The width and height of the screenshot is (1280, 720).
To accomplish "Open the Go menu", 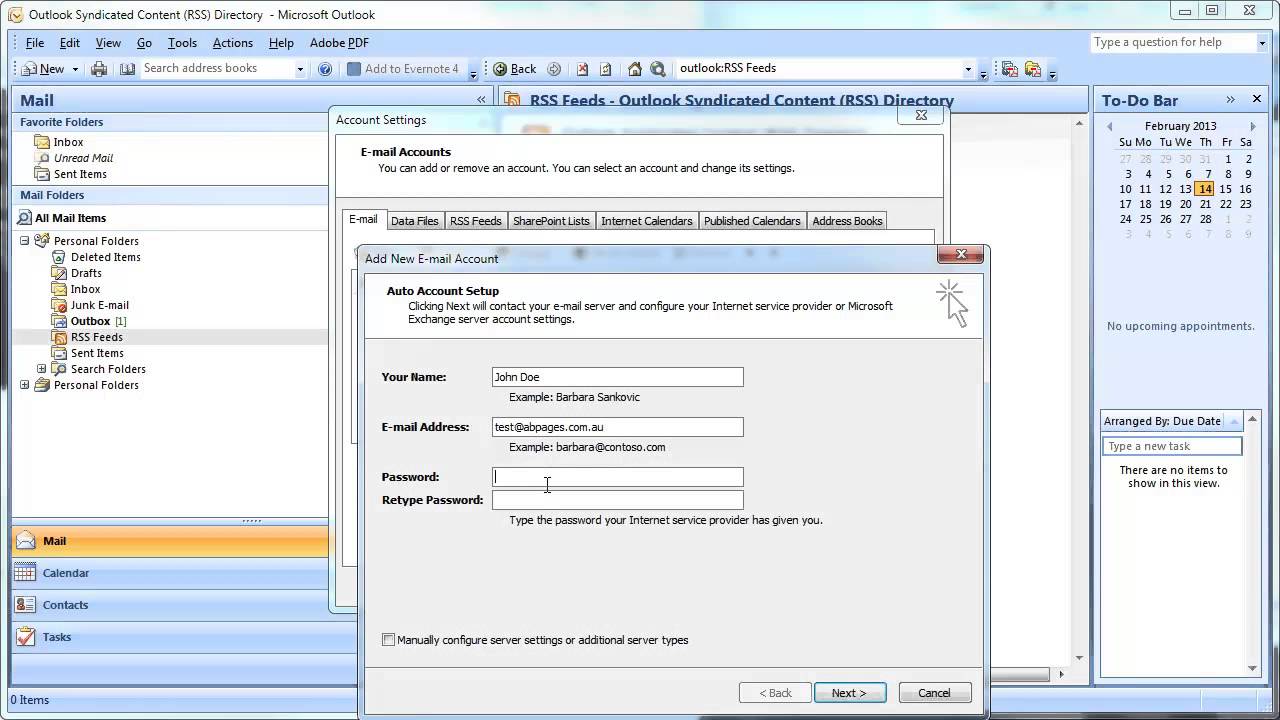I will [144, 43].
